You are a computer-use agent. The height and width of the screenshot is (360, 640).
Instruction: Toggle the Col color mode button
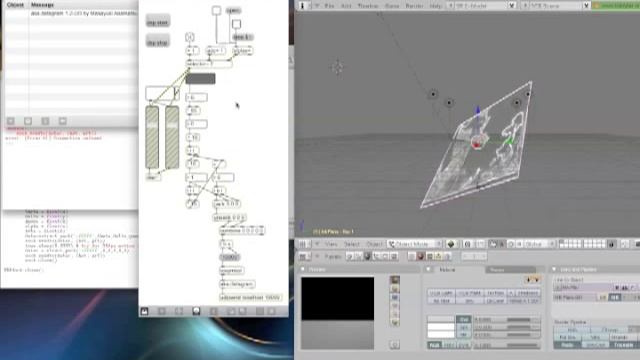463,319
